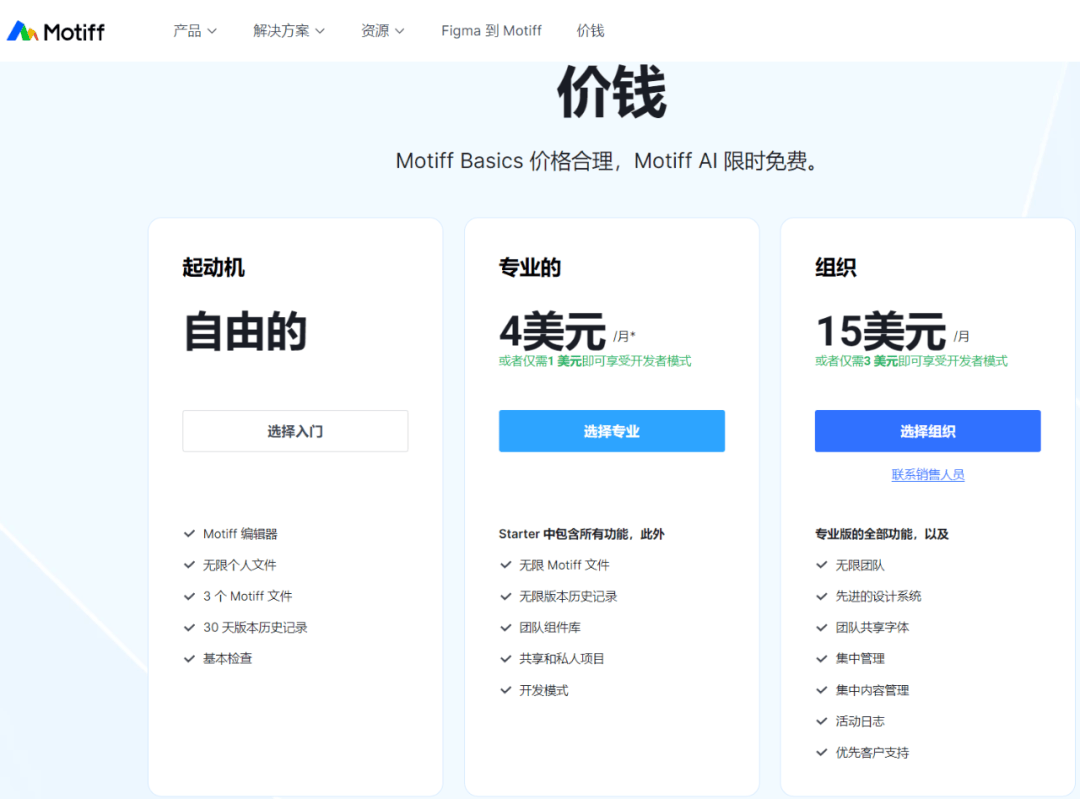Click the large 价钱 page heading
This screenshot has width=1080, height=799.
point(612,92)
